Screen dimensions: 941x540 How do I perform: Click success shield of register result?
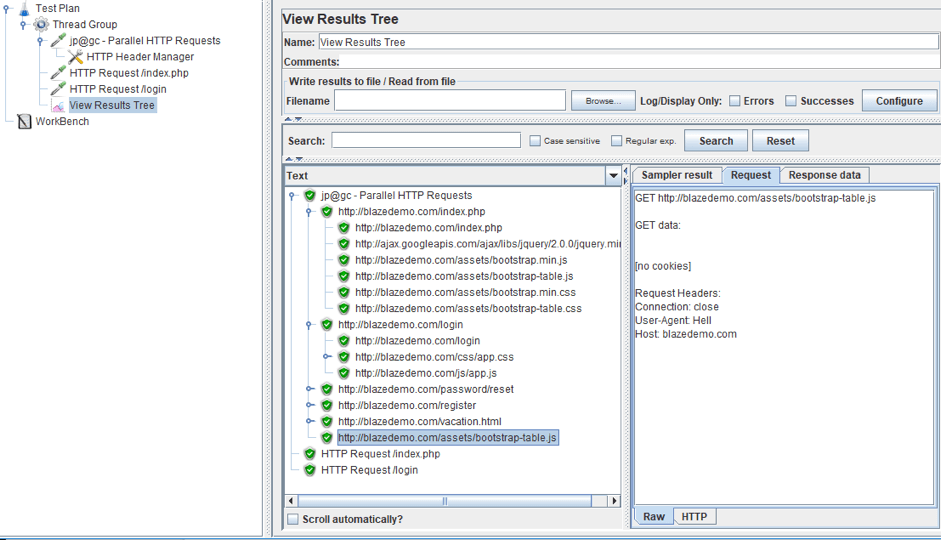pyautogui.click(x=327, y=406)
